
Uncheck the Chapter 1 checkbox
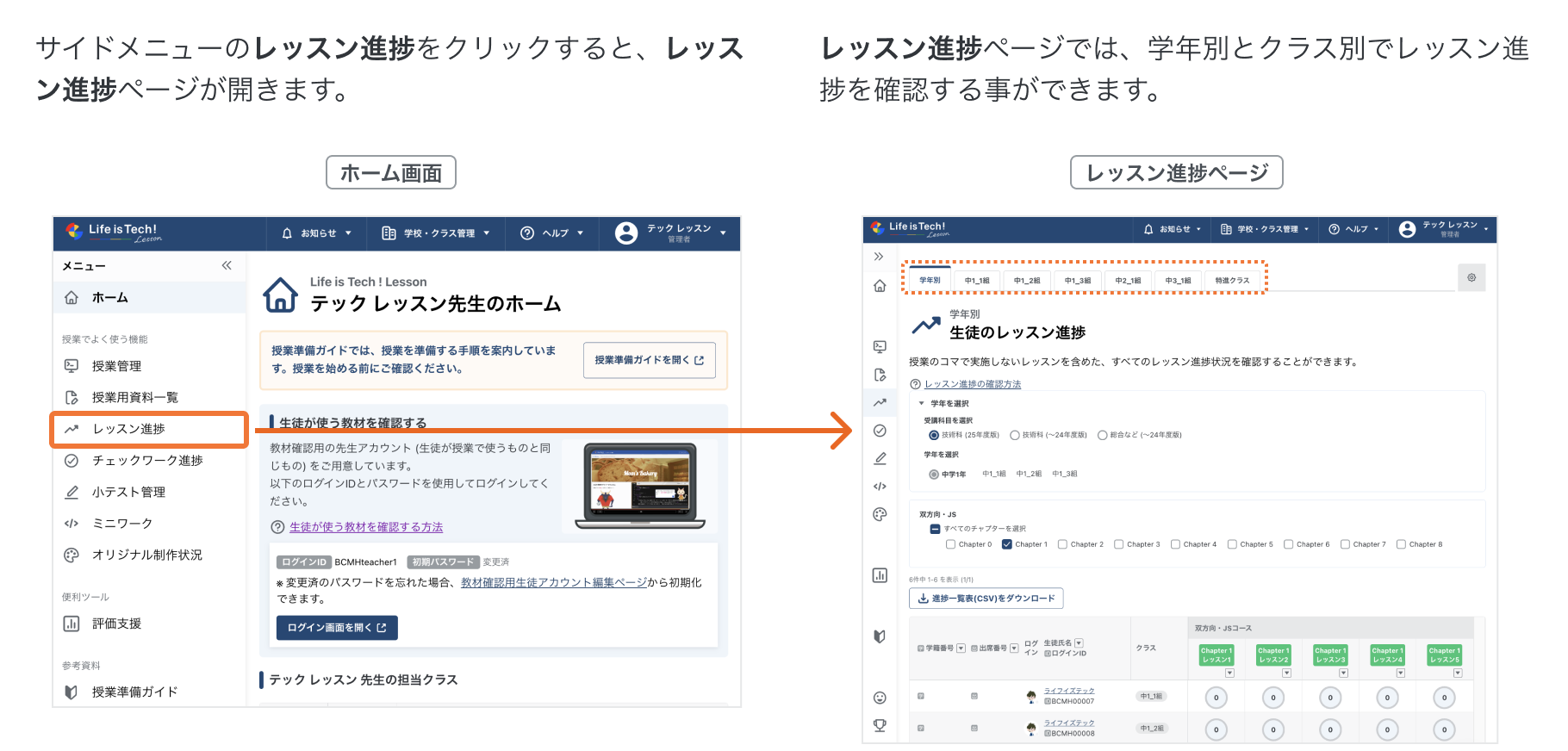[1007, 544]
